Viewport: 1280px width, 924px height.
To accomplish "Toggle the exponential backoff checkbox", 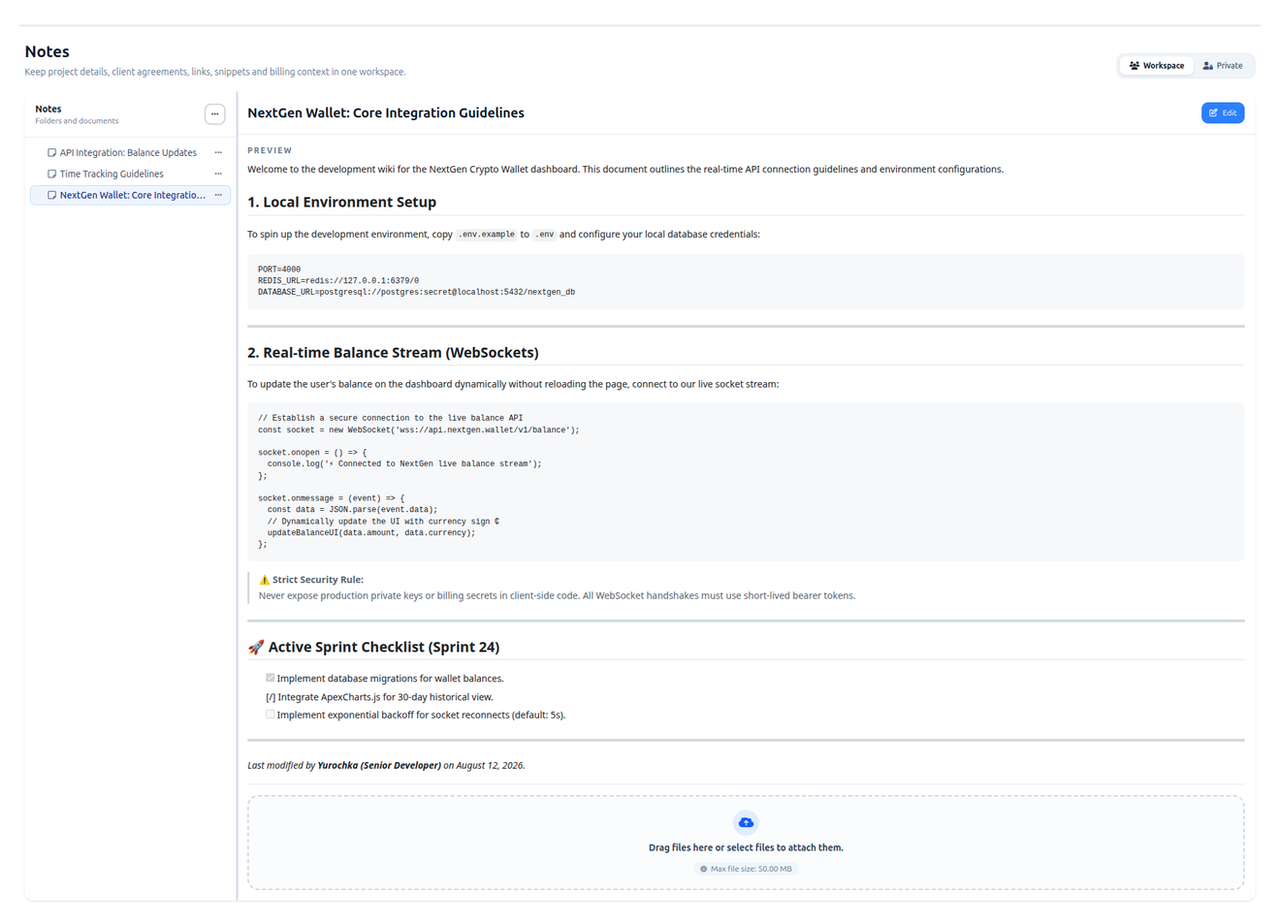I will [x=270, y=714].
